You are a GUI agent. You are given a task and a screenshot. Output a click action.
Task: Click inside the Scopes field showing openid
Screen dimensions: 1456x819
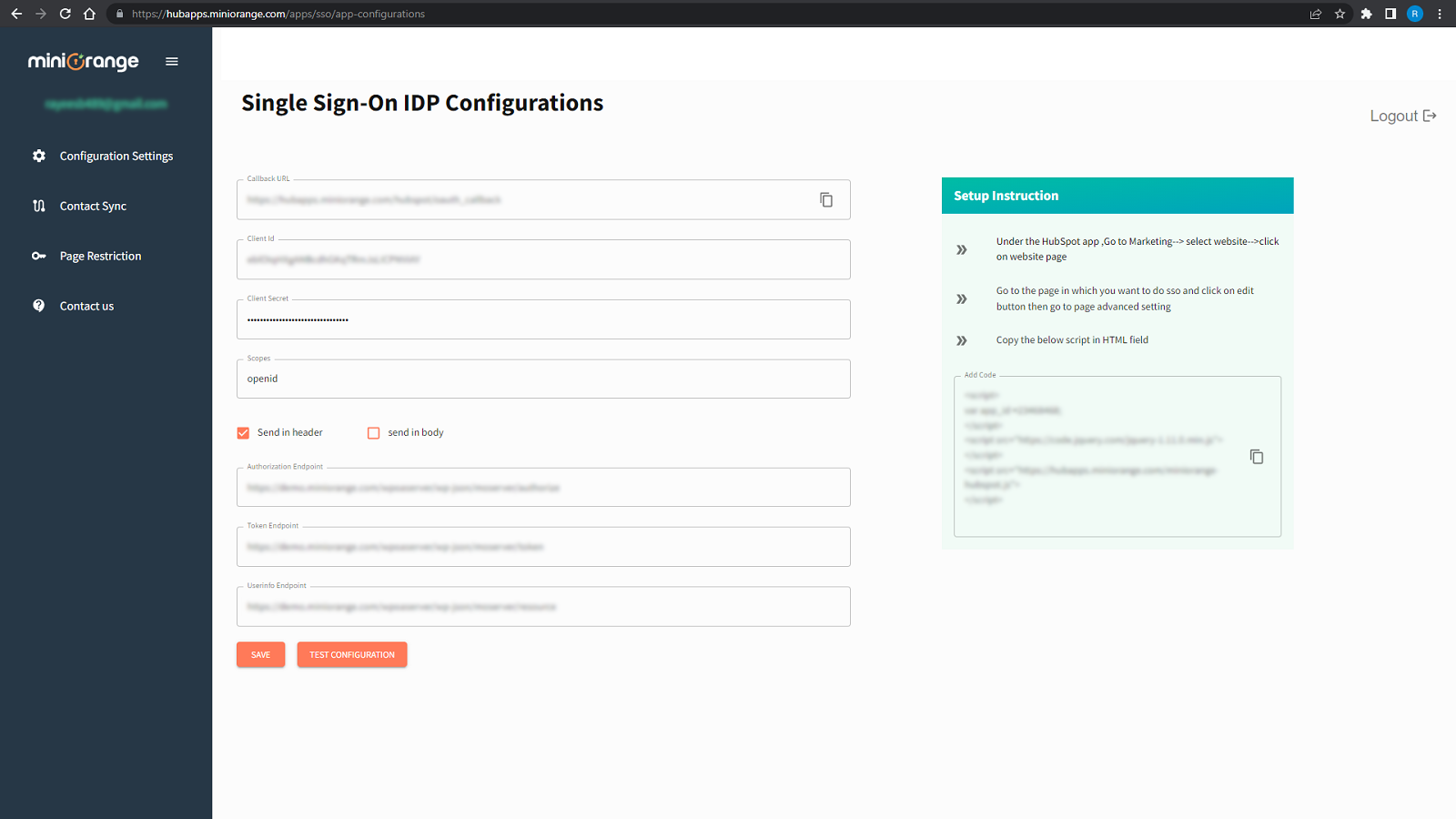[x=543, y=379]
